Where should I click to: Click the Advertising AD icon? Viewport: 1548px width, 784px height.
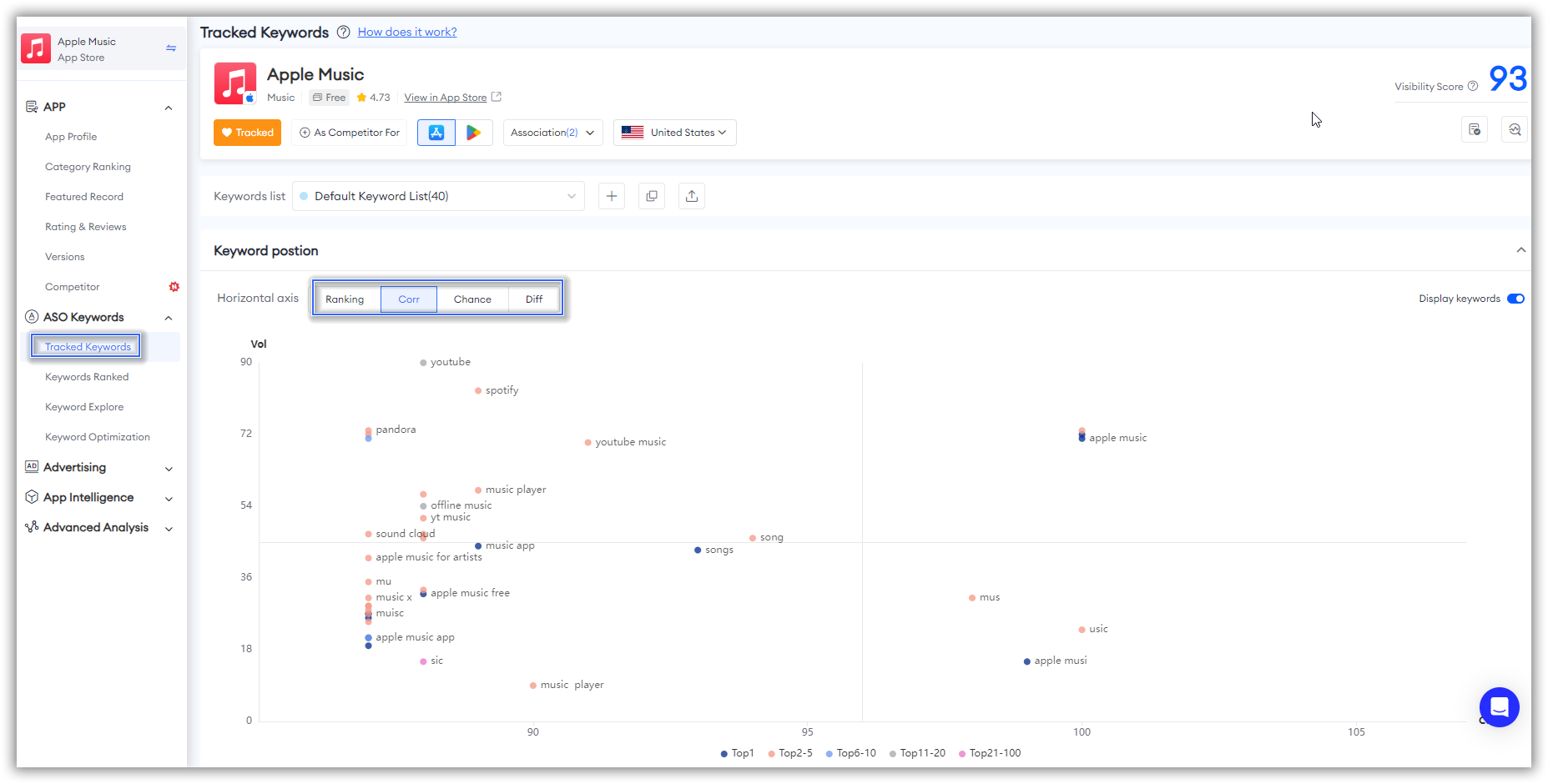(x=32, y=466)
